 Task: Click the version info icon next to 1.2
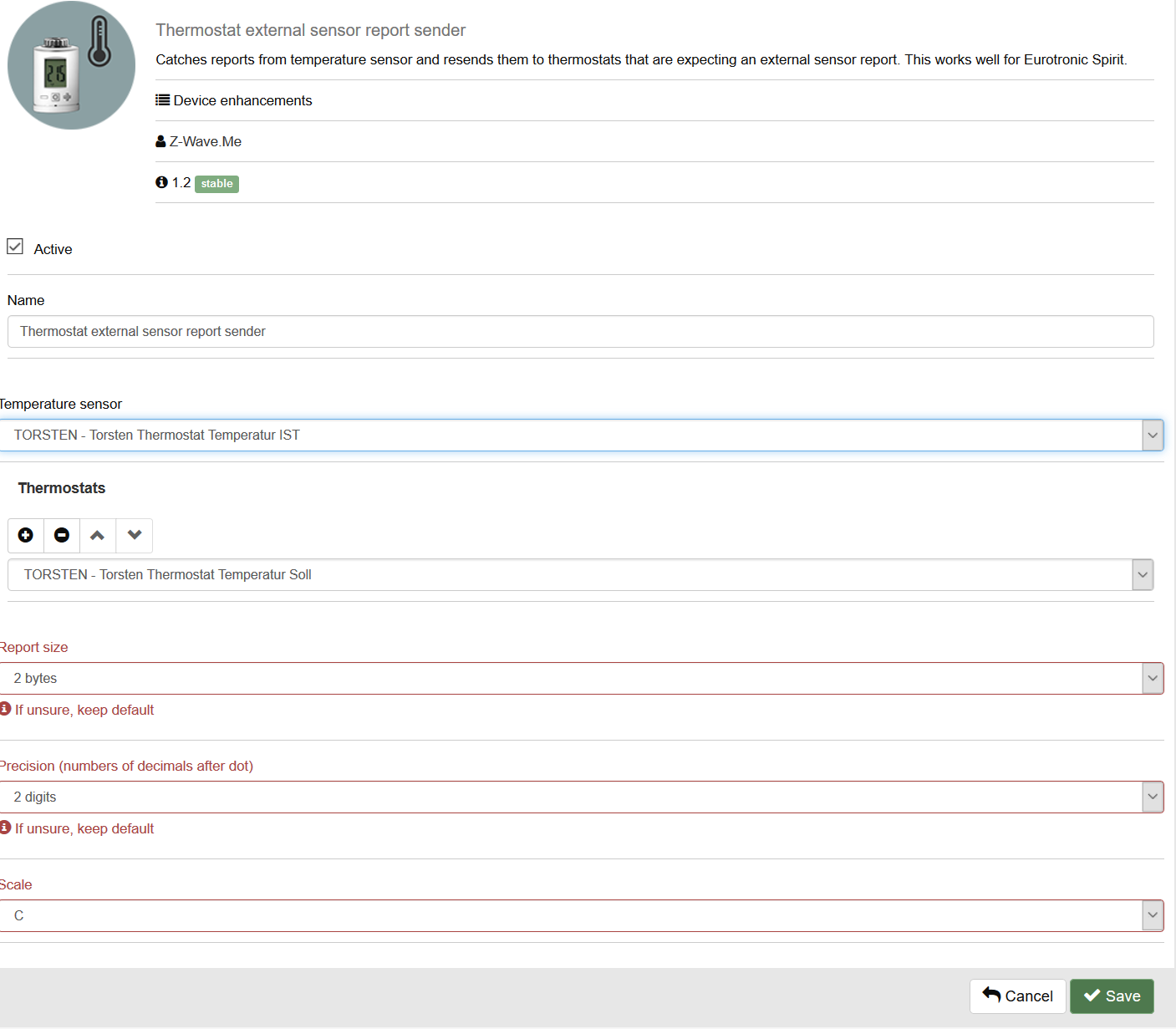tap(161, 182)
